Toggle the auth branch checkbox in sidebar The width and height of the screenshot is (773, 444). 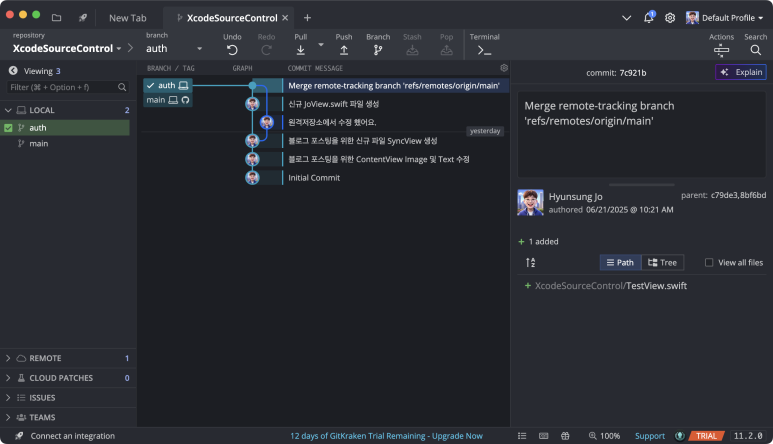(8, 128)
